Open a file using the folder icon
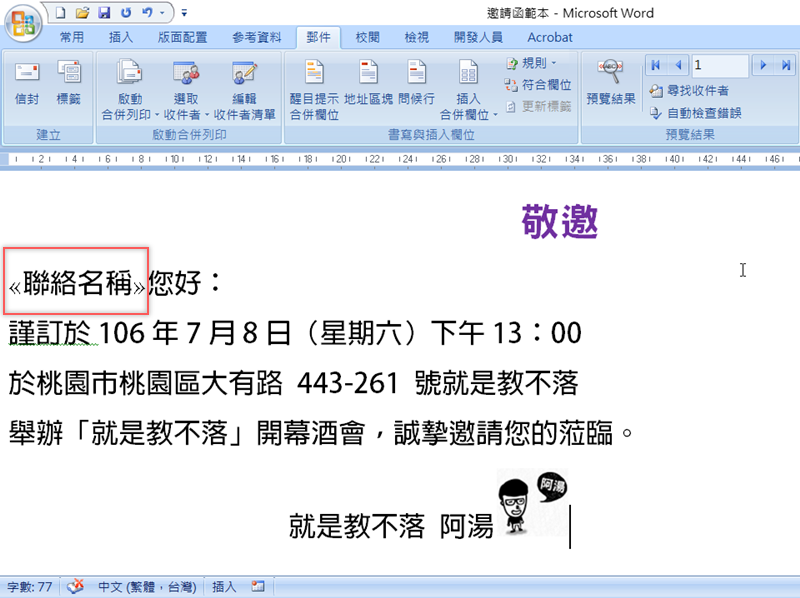This screenshot has height=598, width=800. [x=82, y=13]
